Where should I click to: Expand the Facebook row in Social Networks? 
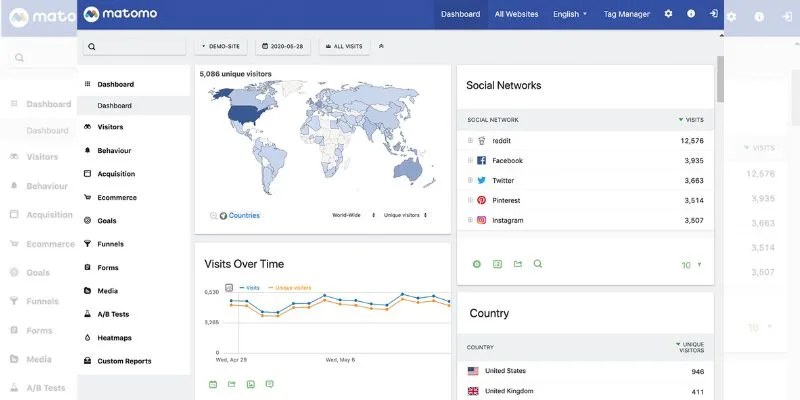[x=470, y=160]
